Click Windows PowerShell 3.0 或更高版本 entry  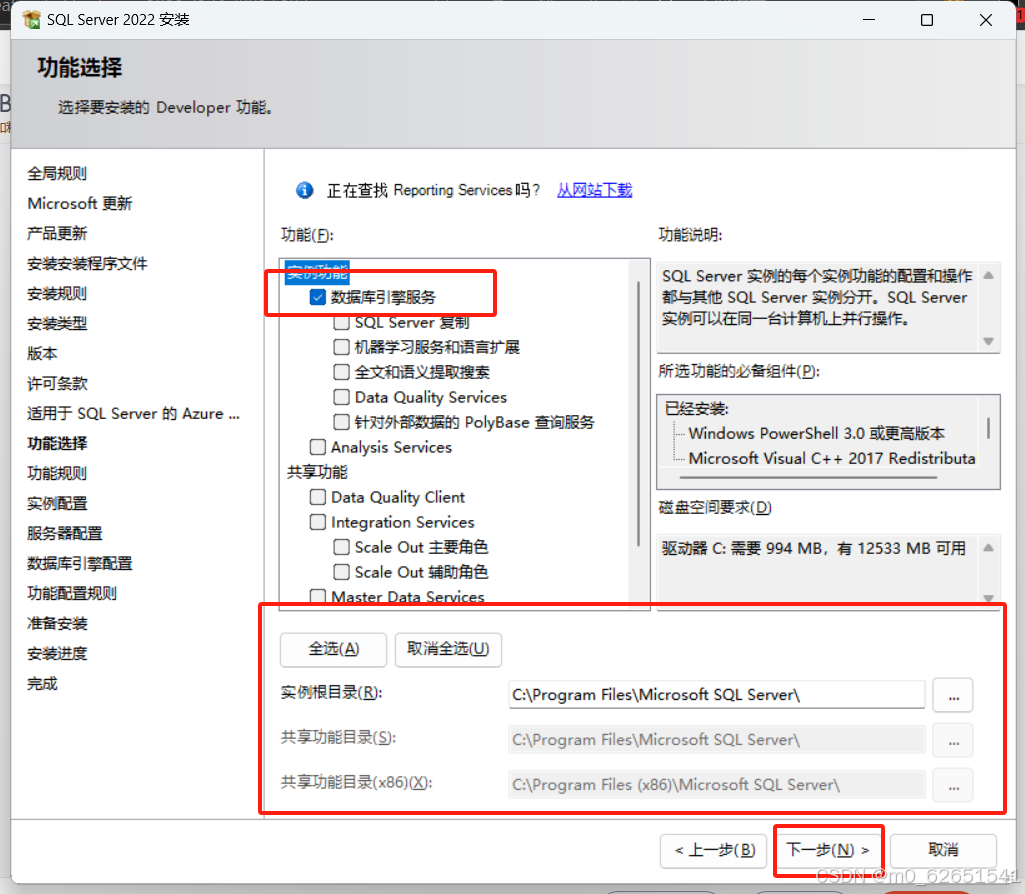point(816,433)
